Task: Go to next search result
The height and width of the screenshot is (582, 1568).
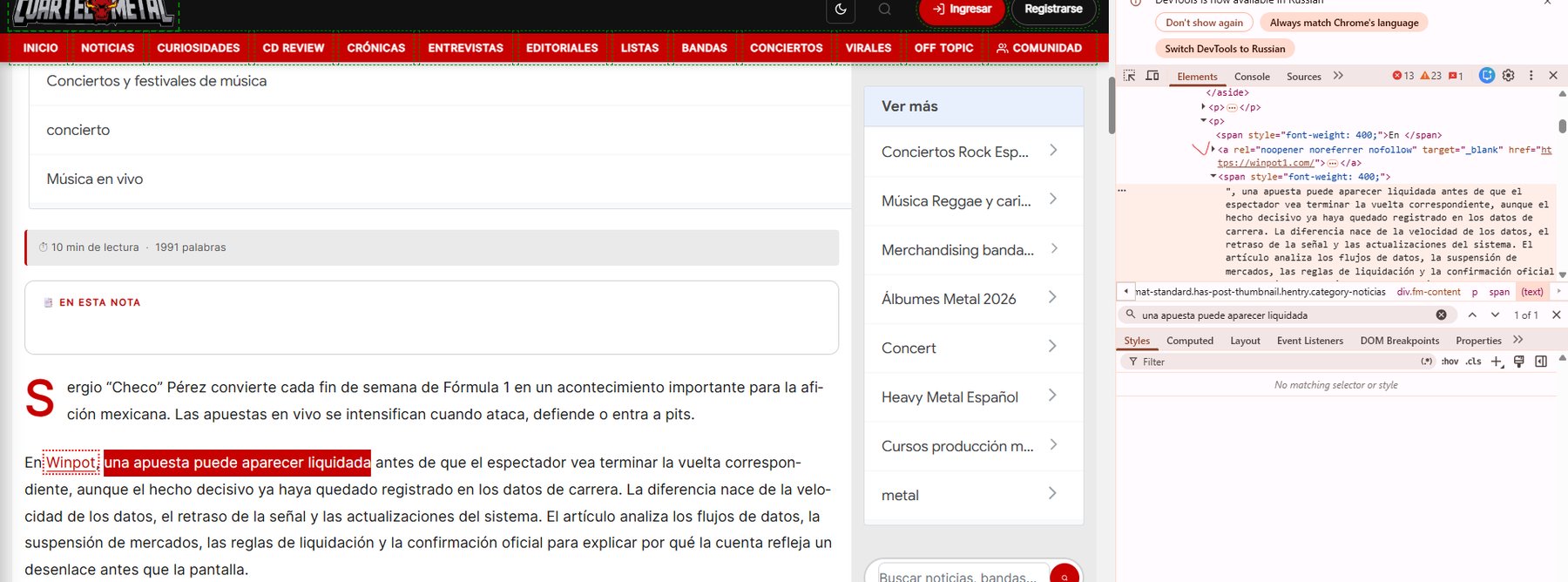Action: click(1495, 315)
